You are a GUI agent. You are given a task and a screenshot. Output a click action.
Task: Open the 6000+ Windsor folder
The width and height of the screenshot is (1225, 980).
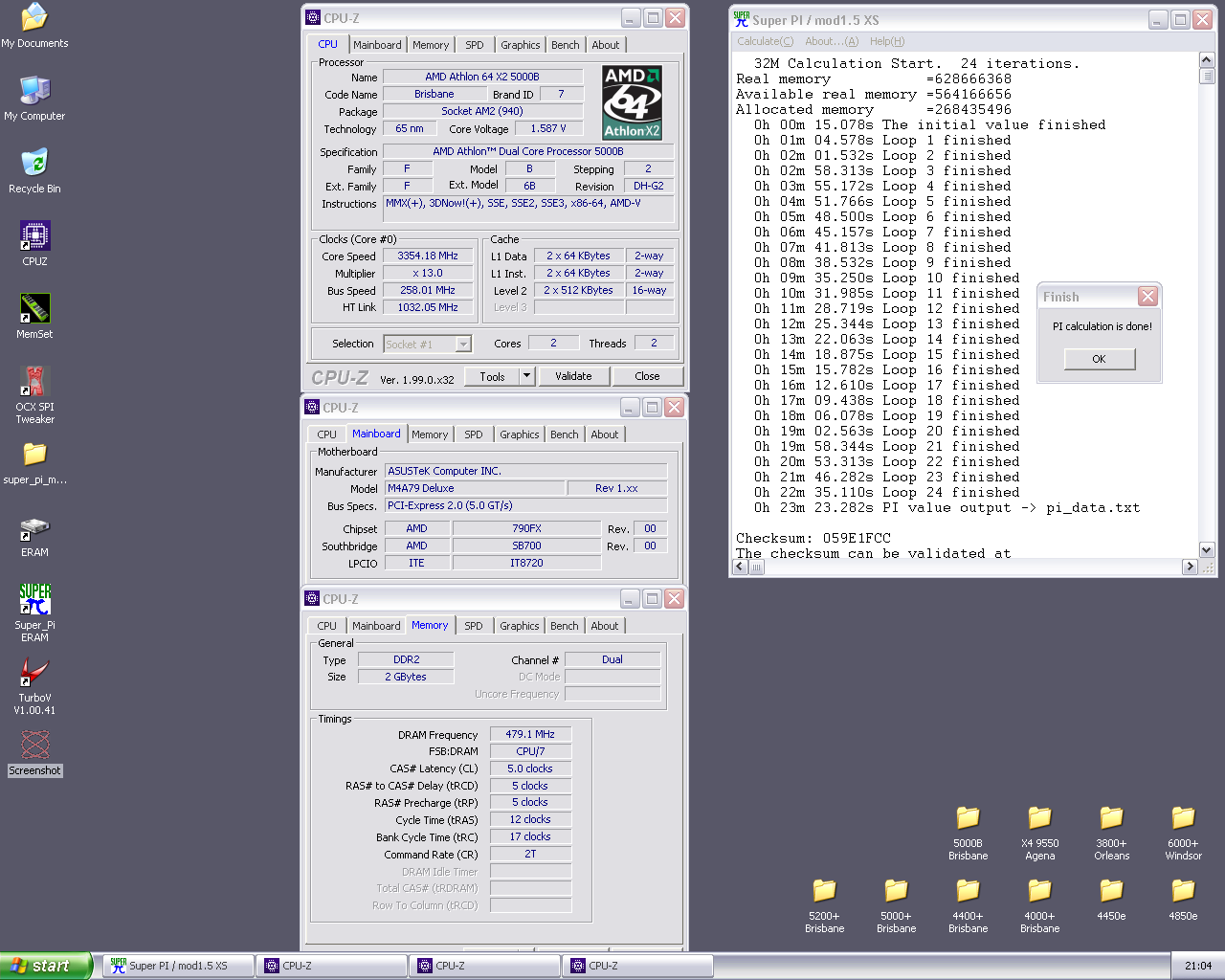pyautogui.click(x=1183, y=832)
